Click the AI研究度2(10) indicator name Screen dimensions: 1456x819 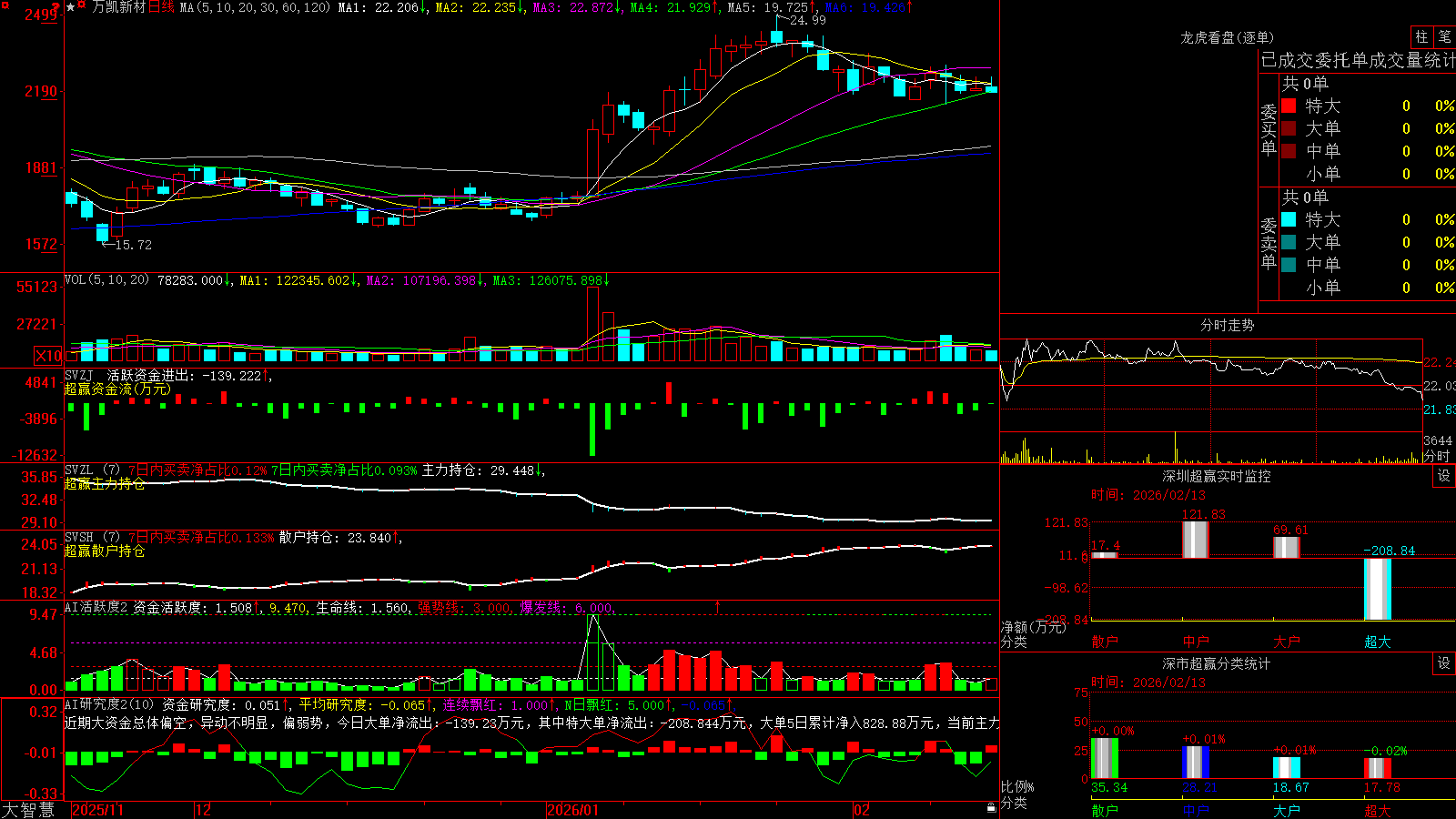109,704
